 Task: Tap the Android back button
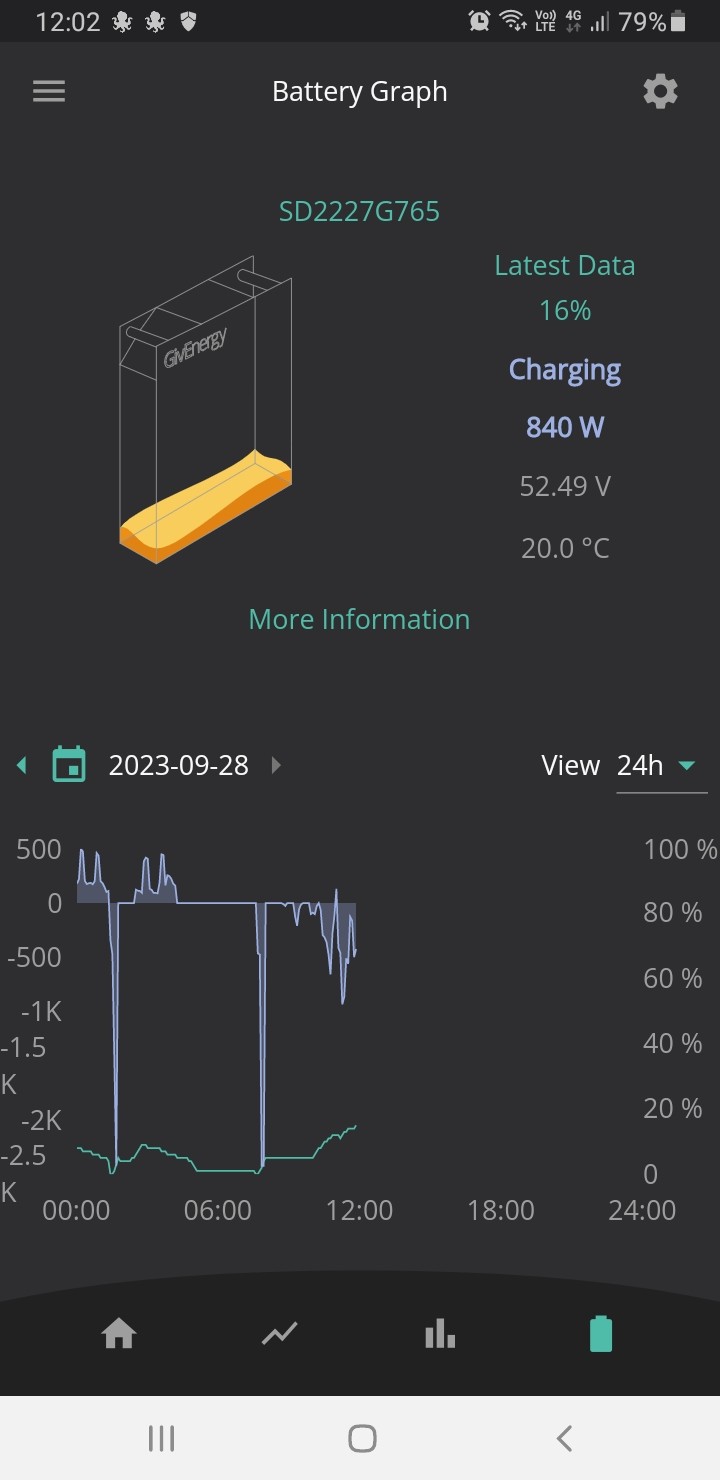tap(564, 1438)
